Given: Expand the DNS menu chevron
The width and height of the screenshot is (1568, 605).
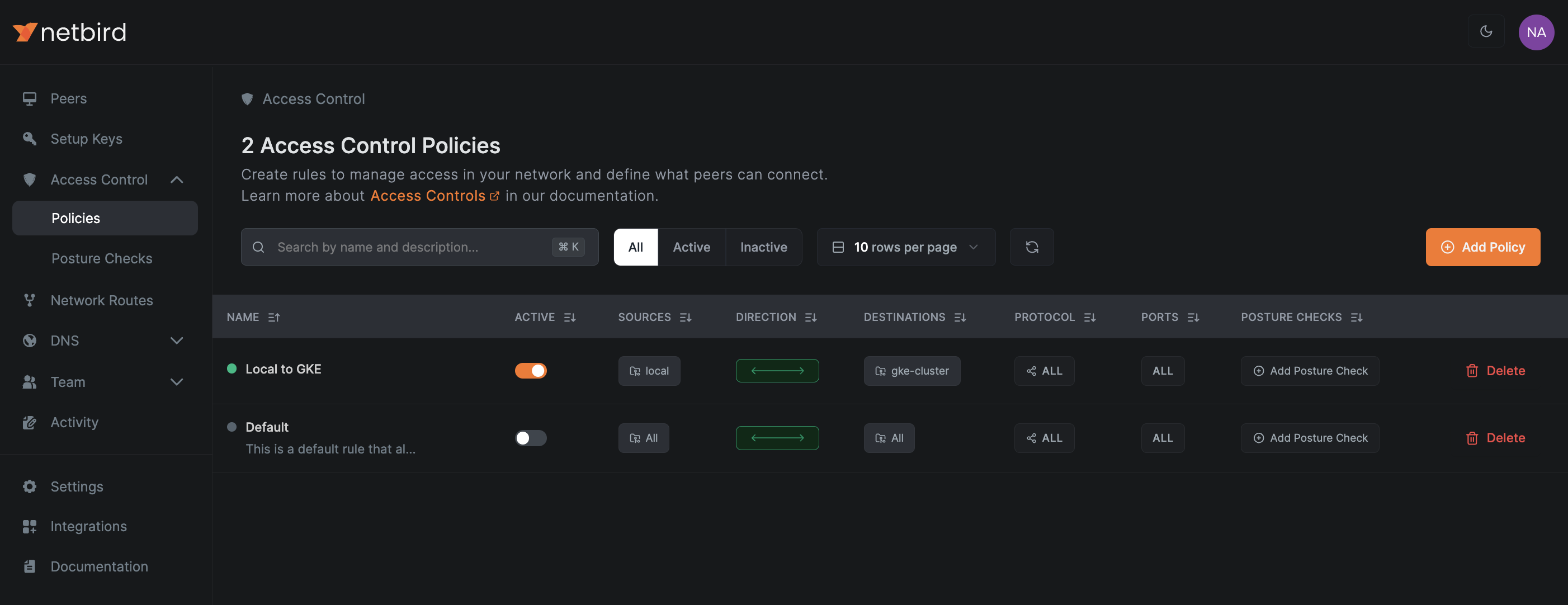Looking at the screenshot, I should coord(177,340).
